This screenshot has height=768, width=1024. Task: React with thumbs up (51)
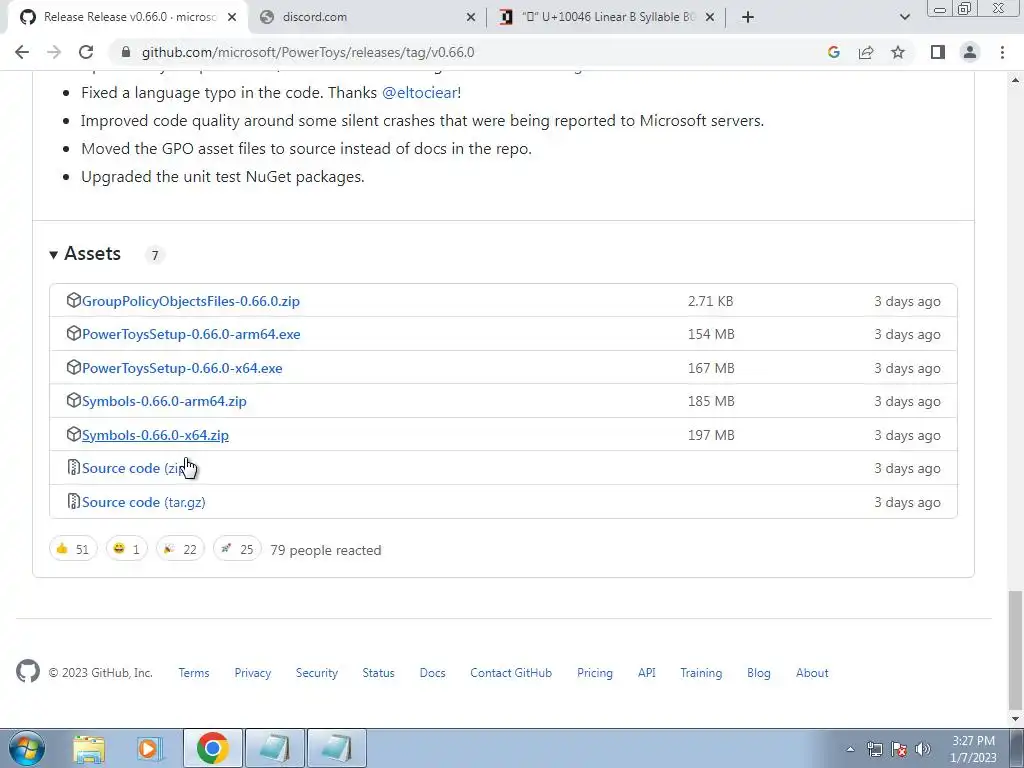(73, 549)
